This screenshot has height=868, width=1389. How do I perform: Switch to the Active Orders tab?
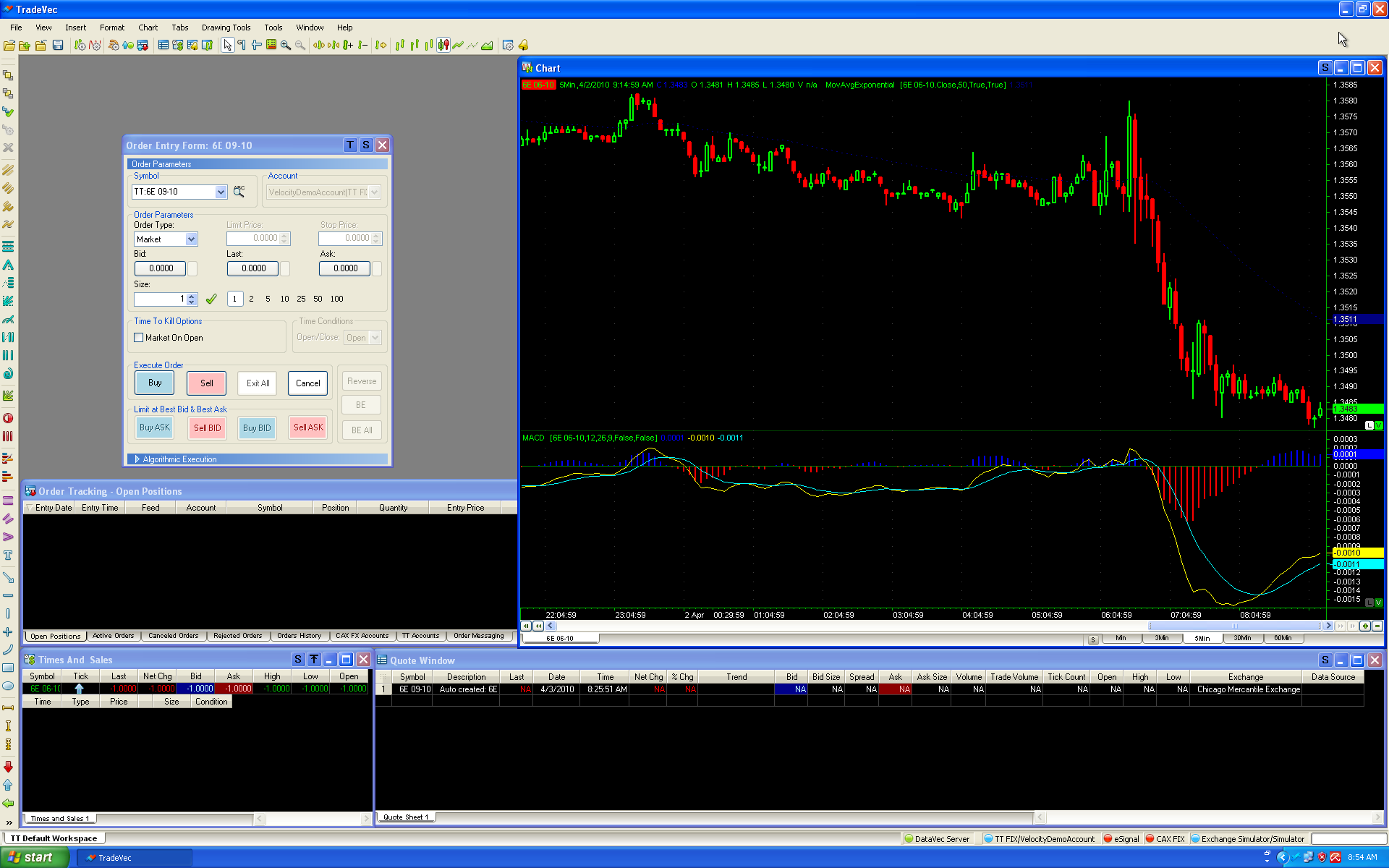point(114,636)
